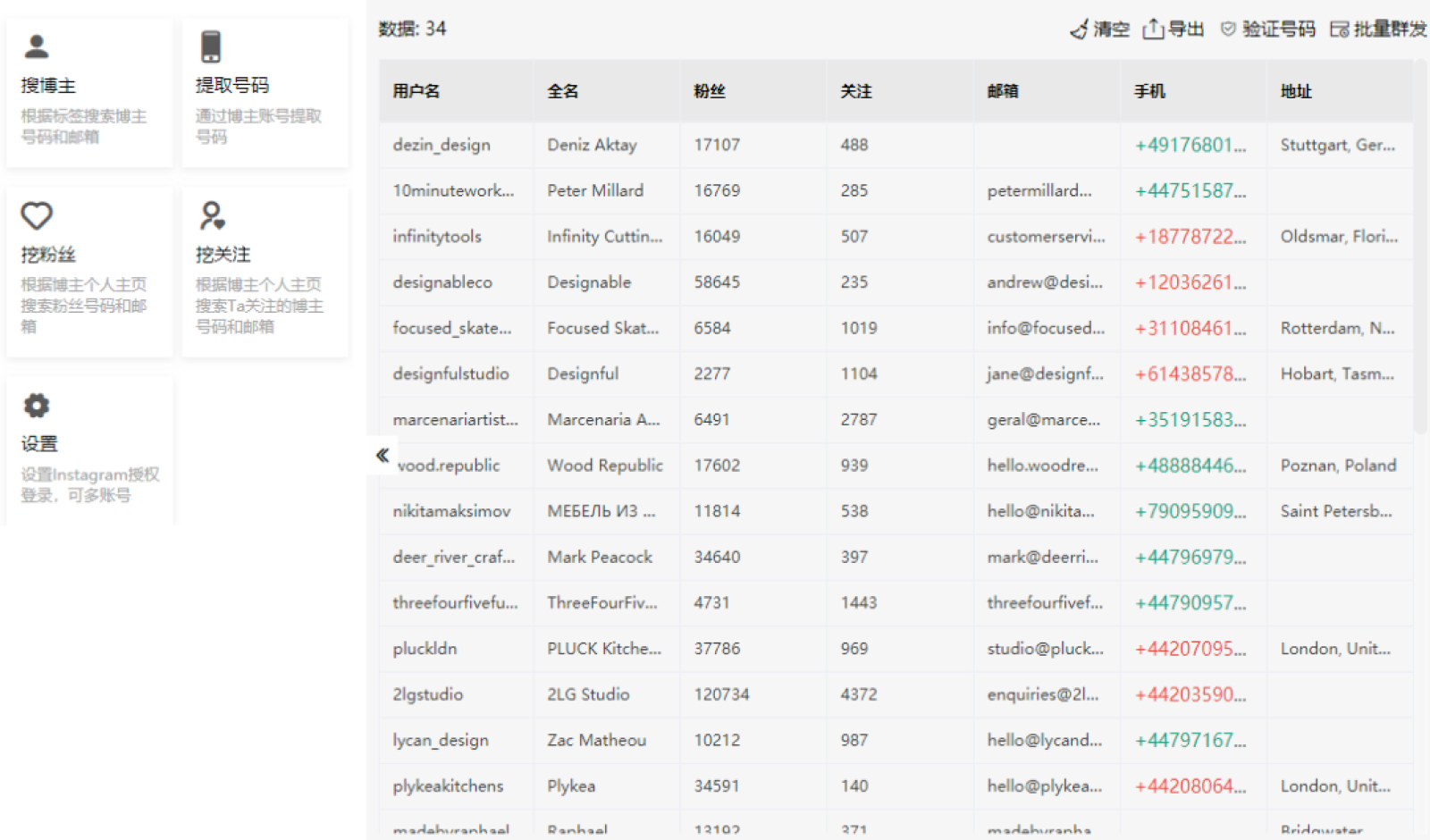Click the 手机 column header
Image resolution: width=1430 pixels, height=840 pixels.
tap(1149, 91)
